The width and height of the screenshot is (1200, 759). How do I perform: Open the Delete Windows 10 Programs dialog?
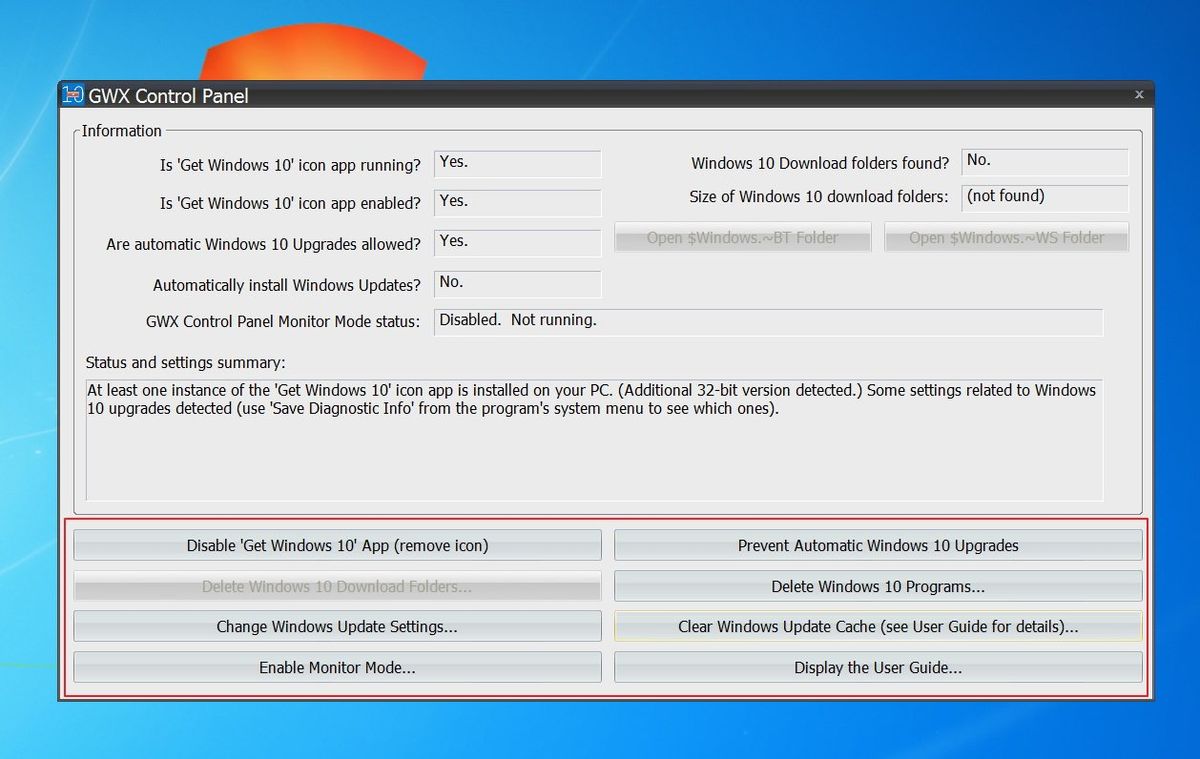[x=878, y=586]
